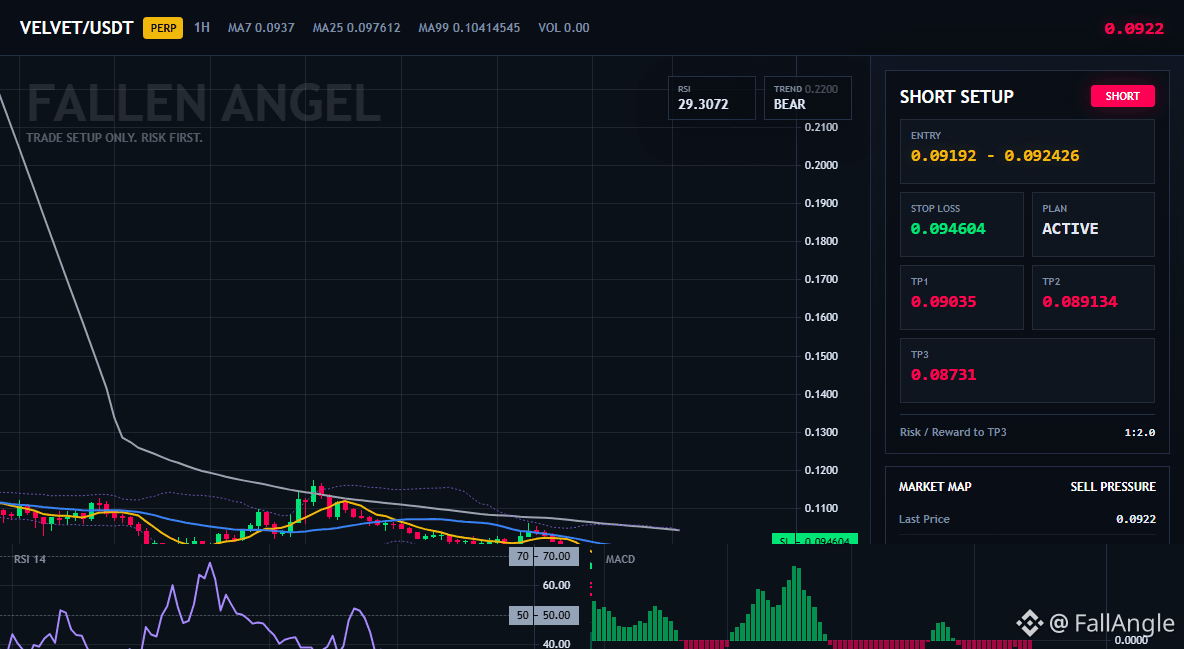Click the MARKET MAP heading

[x=935, y=487]
